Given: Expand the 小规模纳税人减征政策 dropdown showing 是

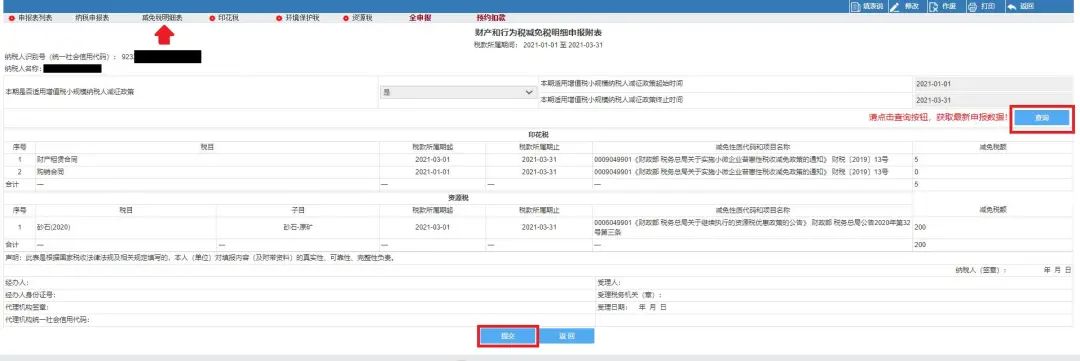Looking at the screenshot, I should coord(458,92).
